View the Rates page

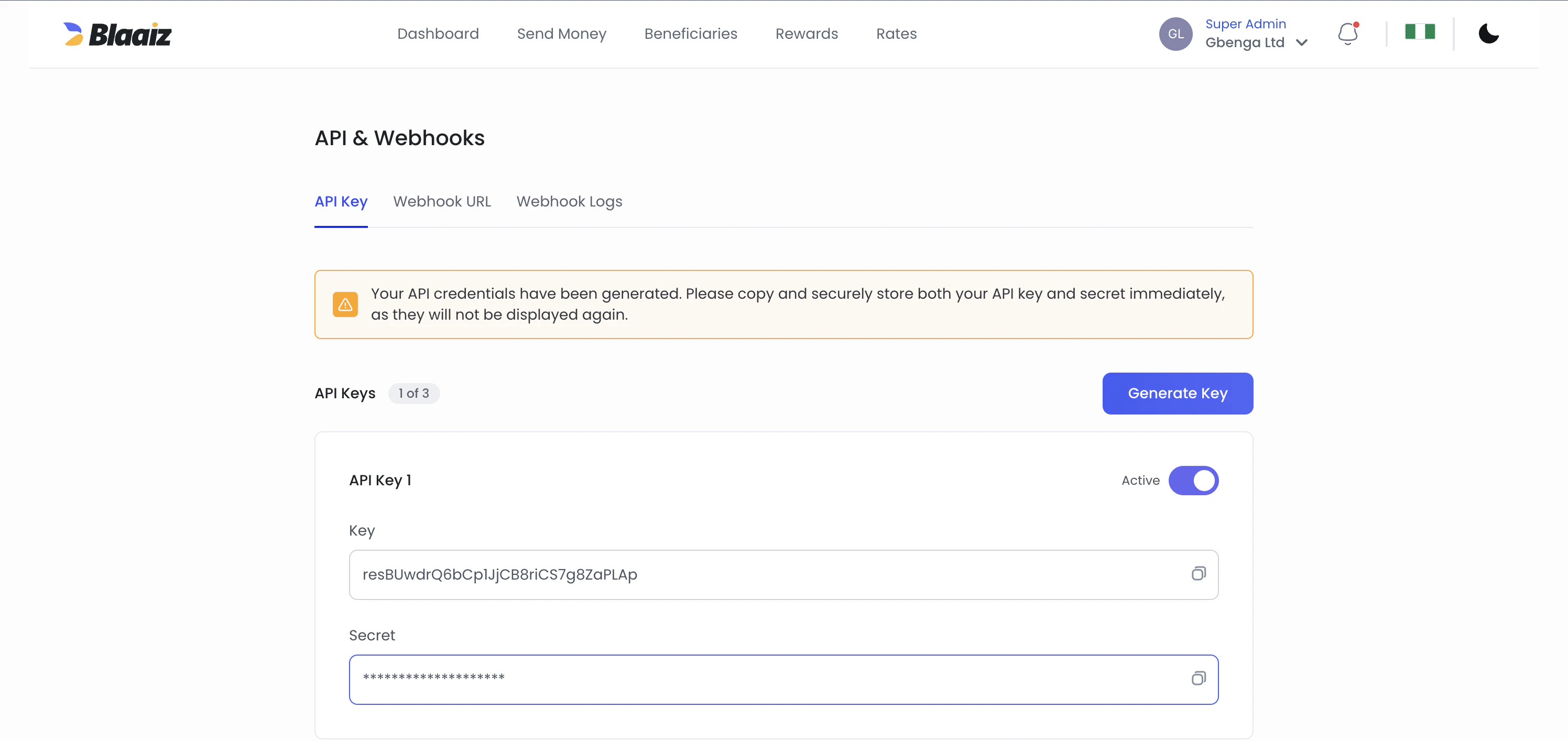pyautogui.click(x=896, y=34)
